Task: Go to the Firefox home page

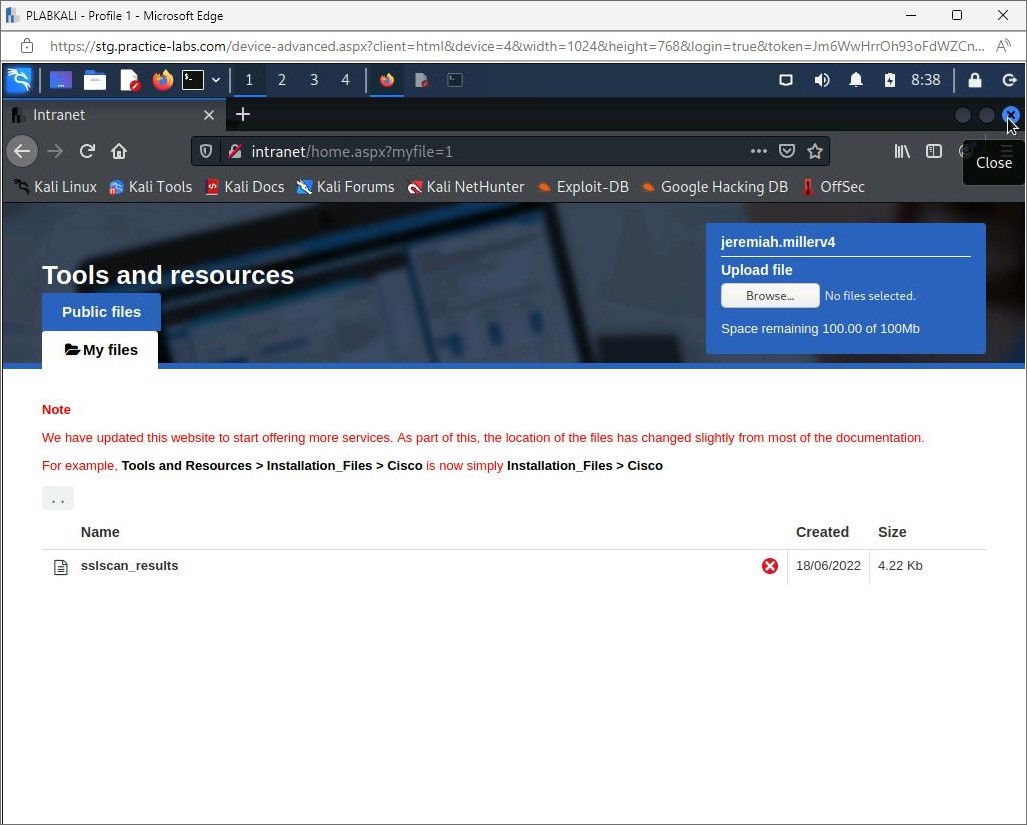Action: click(119, 151)
